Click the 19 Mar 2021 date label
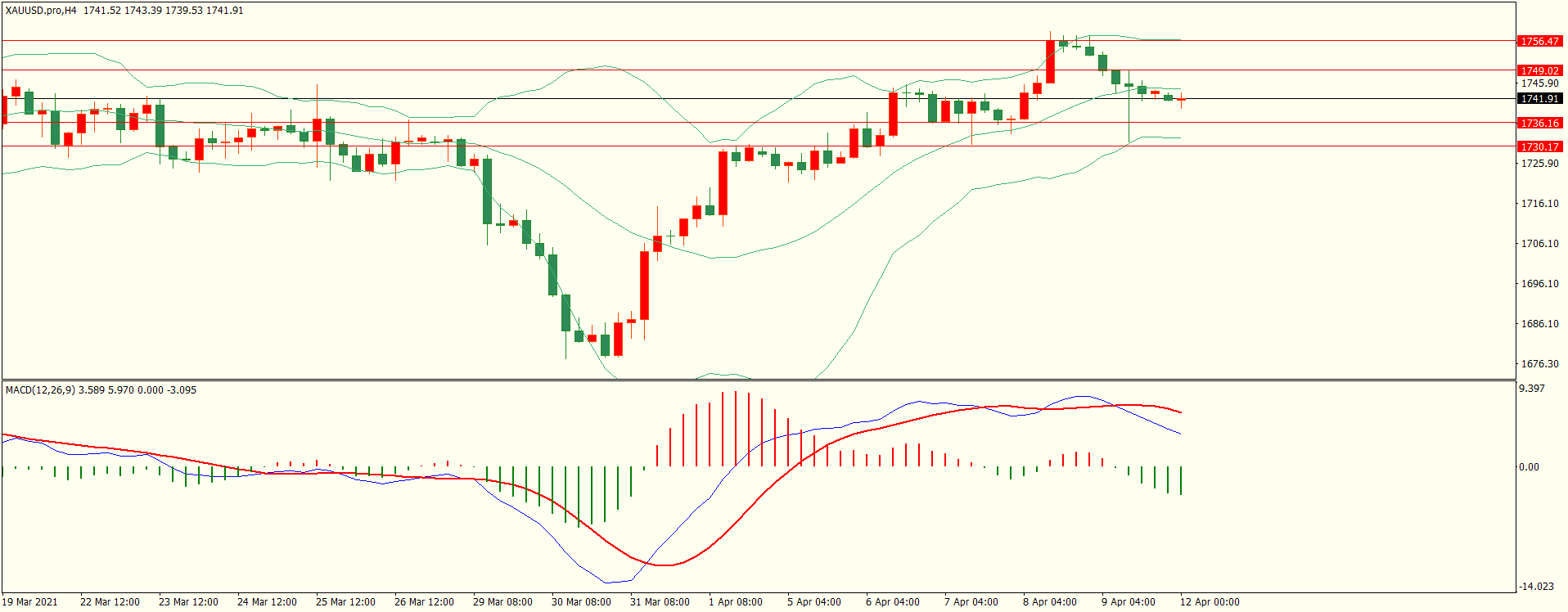1568x612 pixels. click(x=30, y=602)
